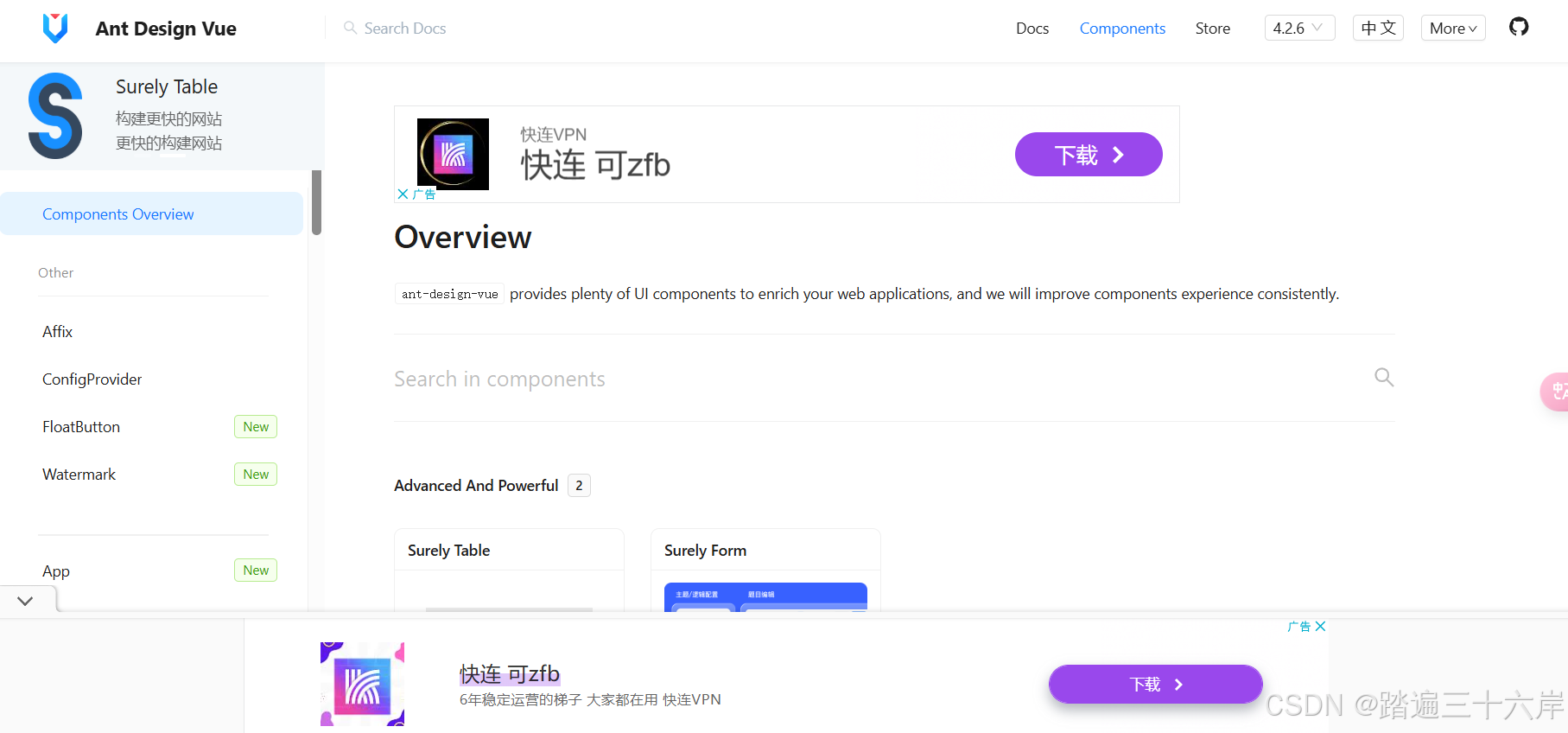Select Components in top navigation
The height and width of the screenshot is (733, 1568).
coord(1122,29)
